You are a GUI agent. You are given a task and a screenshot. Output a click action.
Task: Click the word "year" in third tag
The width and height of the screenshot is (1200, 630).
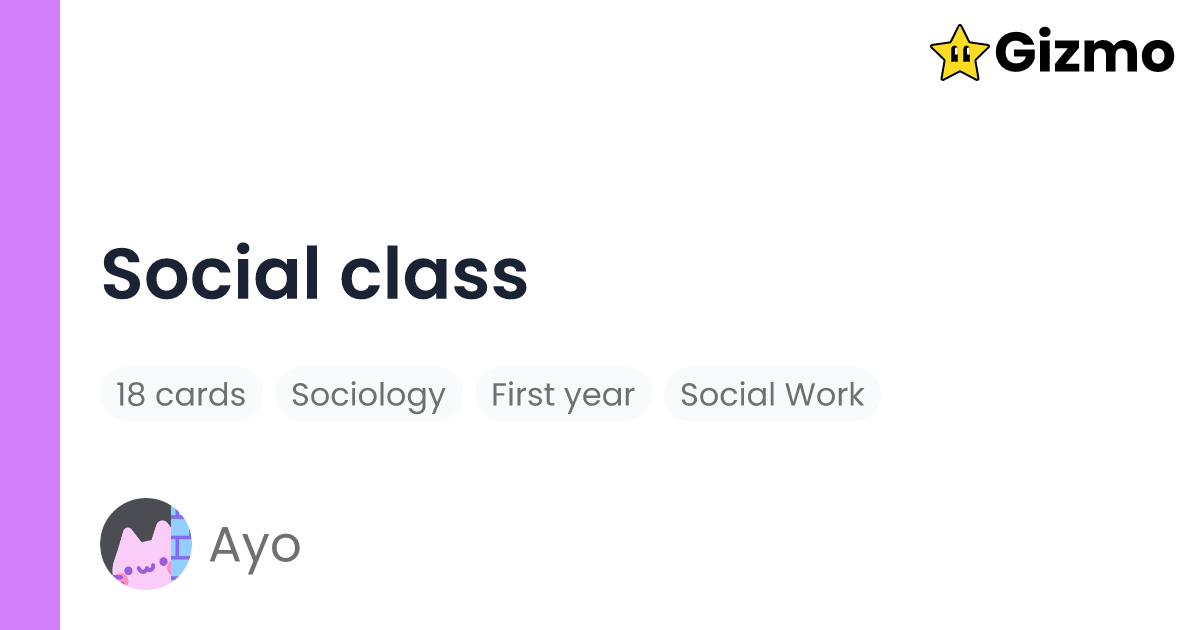coord(599,394)
